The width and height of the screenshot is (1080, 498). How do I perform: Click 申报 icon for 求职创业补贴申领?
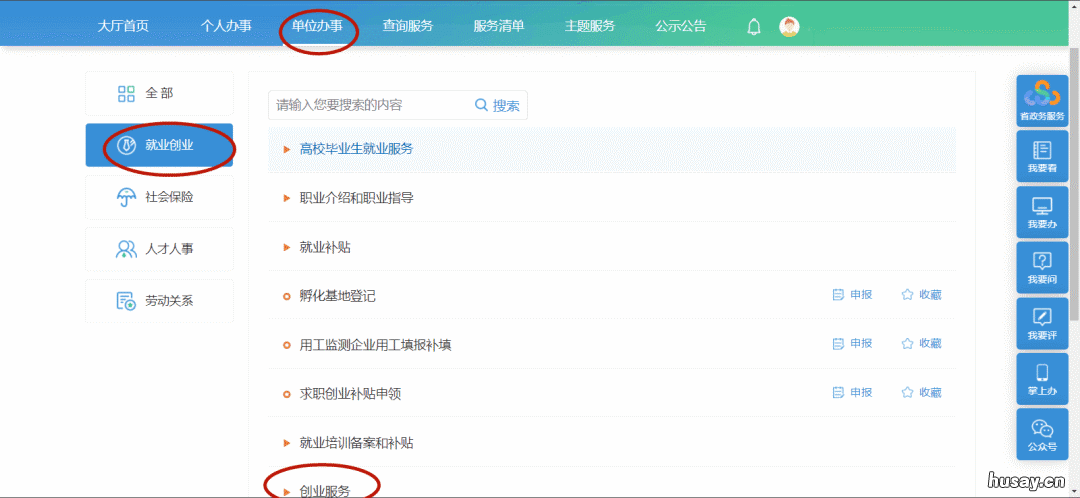(x=838, y=393)
